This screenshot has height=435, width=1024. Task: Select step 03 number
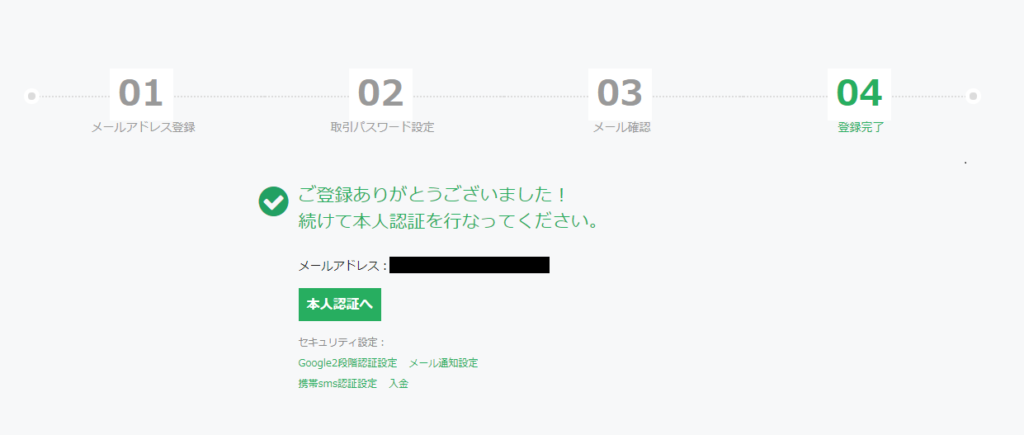click(x=620, y=93)
